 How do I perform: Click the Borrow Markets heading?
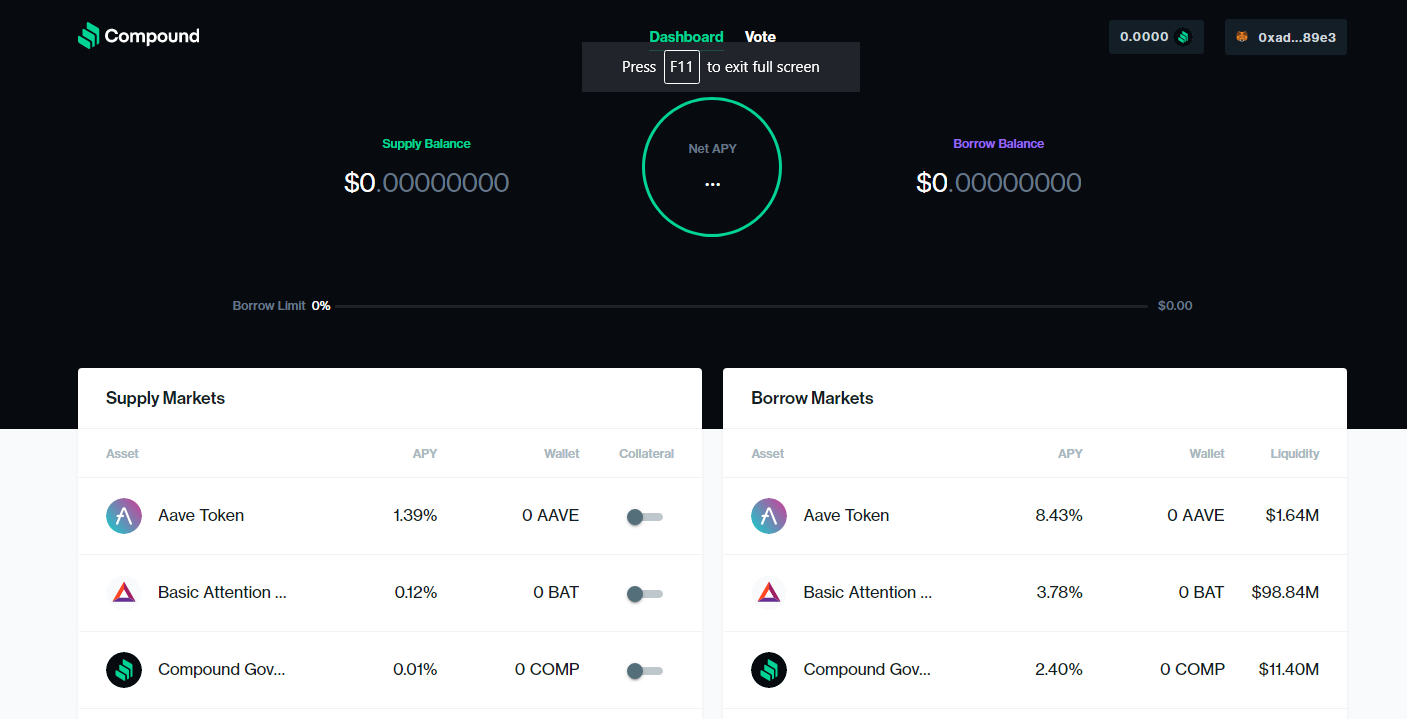812,398
